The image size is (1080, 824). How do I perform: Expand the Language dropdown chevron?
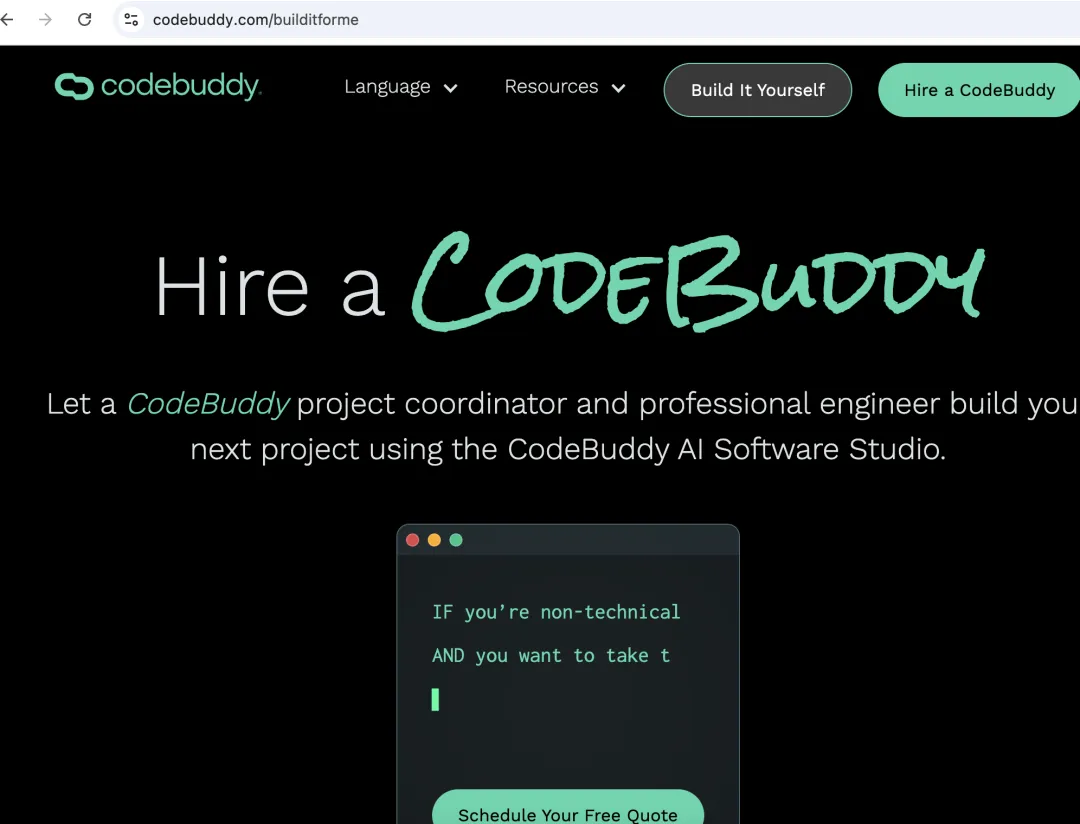450,88
